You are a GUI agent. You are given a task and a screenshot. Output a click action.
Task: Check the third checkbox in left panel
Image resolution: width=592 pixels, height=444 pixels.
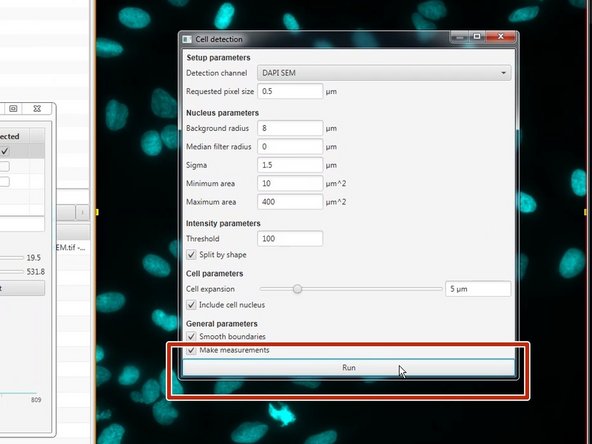tap(5, 182)
